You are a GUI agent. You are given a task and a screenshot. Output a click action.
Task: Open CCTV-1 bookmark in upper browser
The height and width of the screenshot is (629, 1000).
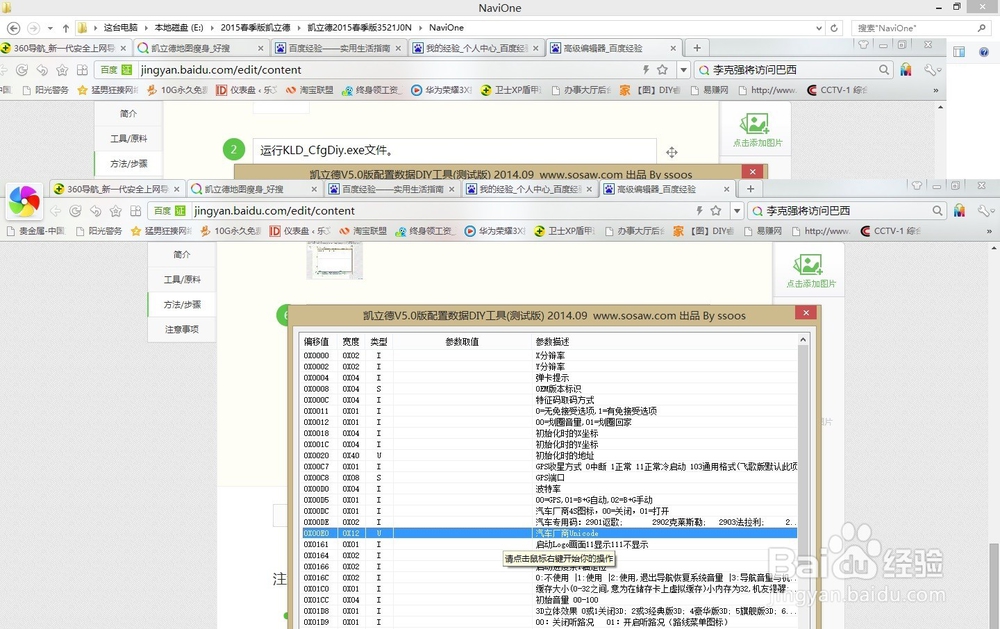837,90
